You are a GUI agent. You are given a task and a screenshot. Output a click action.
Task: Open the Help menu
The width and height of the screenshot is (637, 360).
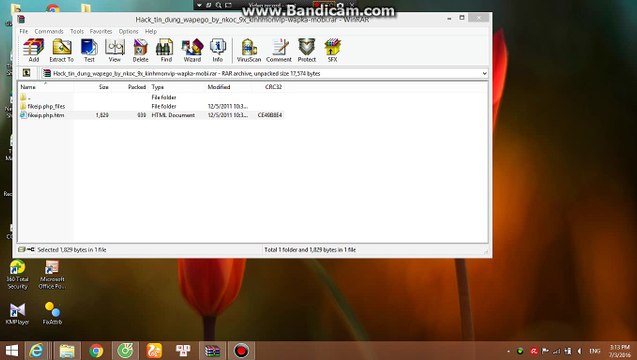(x=151, y=31)
